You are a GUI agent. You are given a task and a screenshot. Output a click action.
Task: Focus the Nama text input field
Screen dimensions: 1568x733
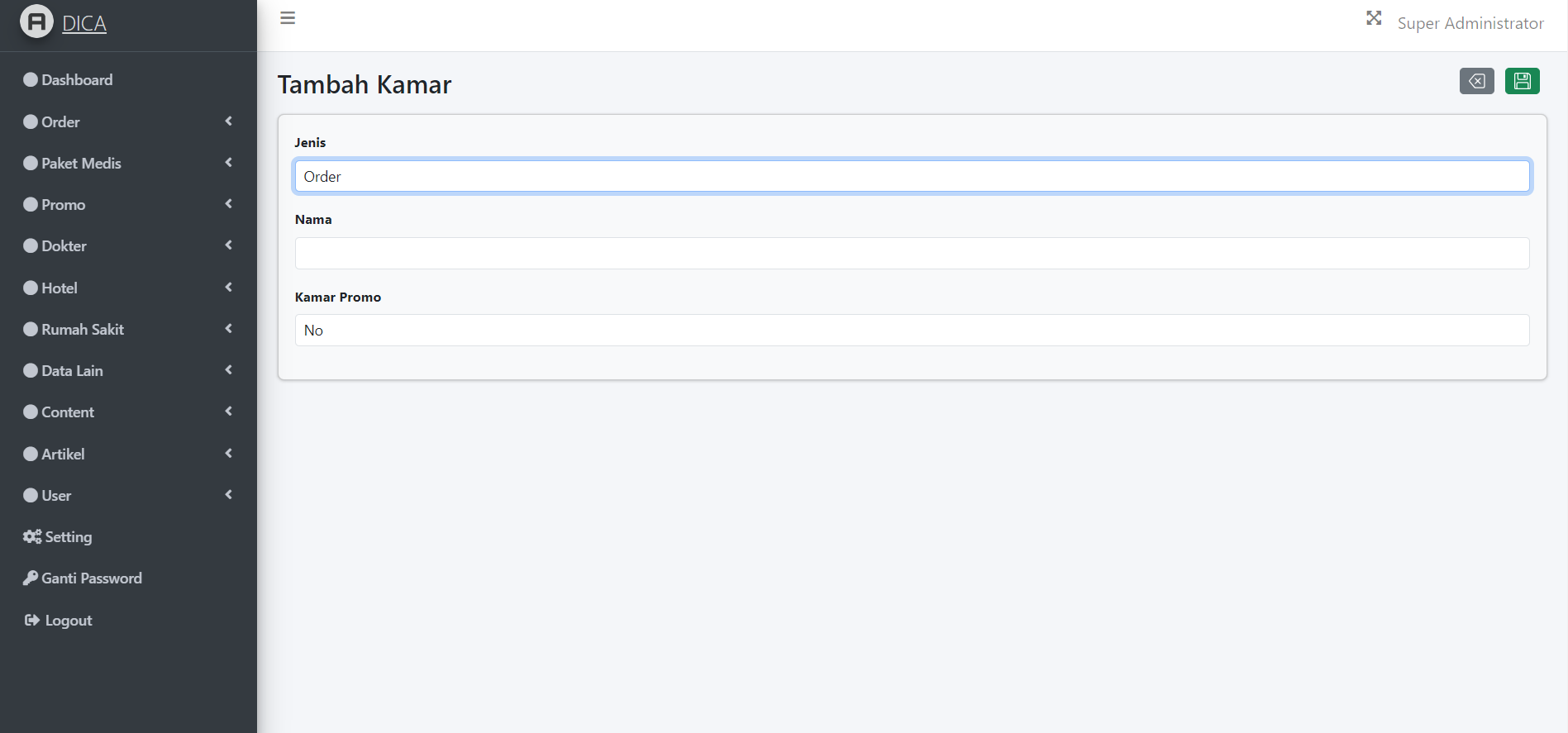tap(912, 253)
